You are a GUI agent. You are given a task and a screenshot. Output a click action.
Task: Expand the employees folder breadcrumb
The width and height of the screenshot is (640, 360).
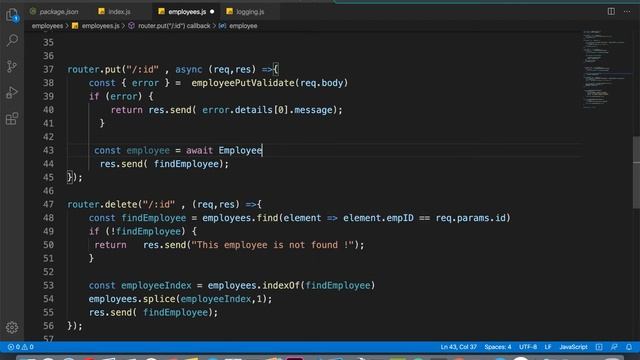47,26
